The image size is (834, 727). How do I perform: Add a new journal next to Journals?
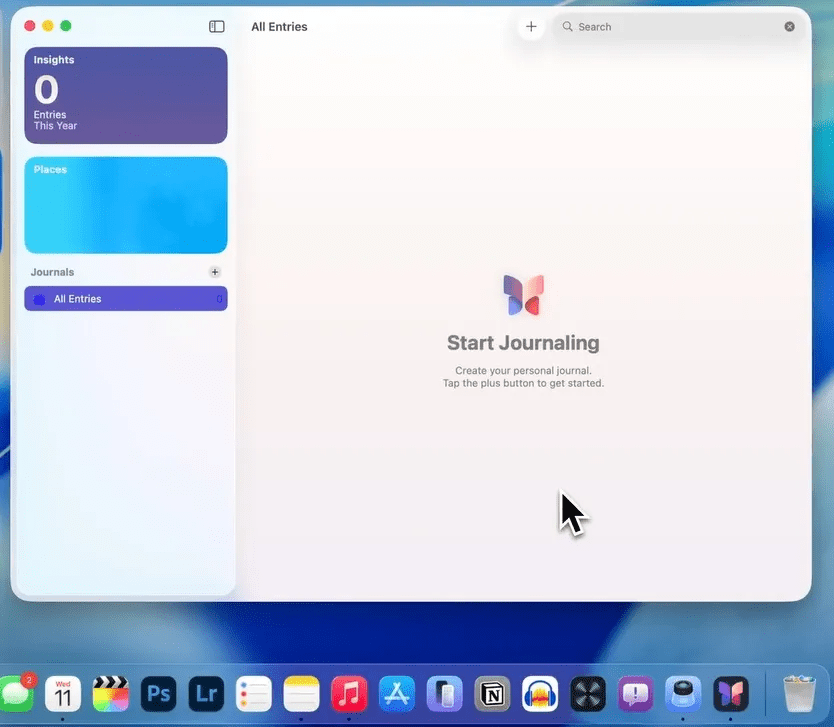(x=214, y=272)
